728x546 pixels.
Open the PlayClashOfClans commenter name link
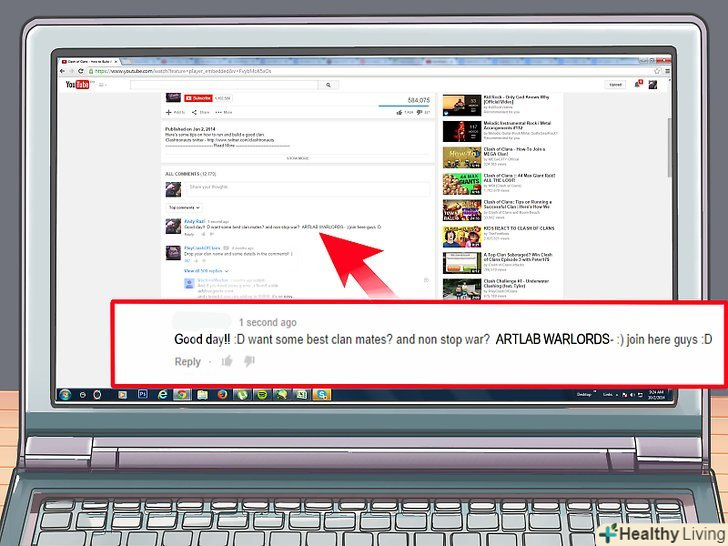click(x=202, y=248)
